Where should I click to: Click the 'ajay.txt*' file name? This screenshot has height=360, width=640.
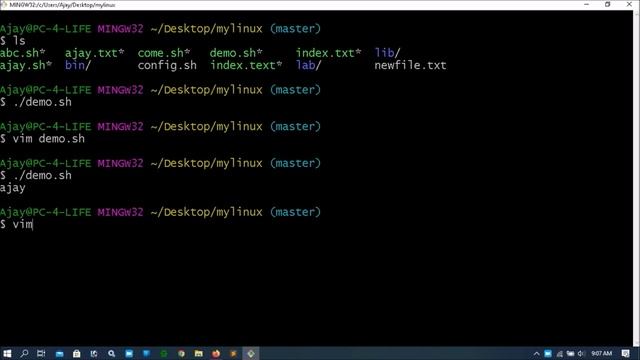point(94,53)
